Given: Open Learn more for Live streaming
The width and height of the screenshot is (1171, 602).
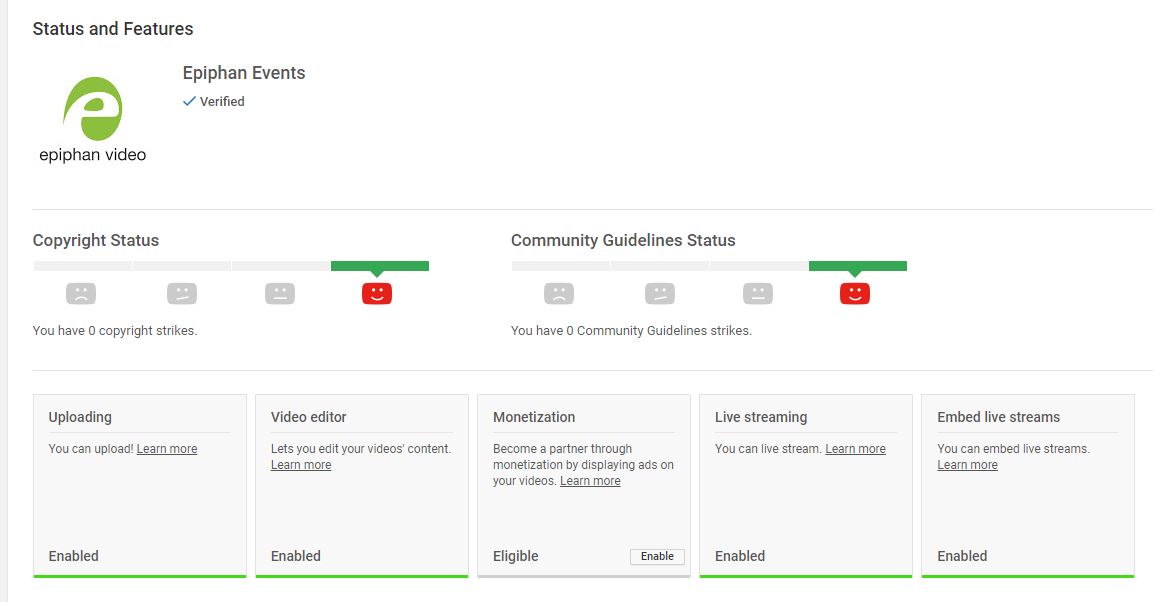Looking at the screenshot, I should [855, 449].
